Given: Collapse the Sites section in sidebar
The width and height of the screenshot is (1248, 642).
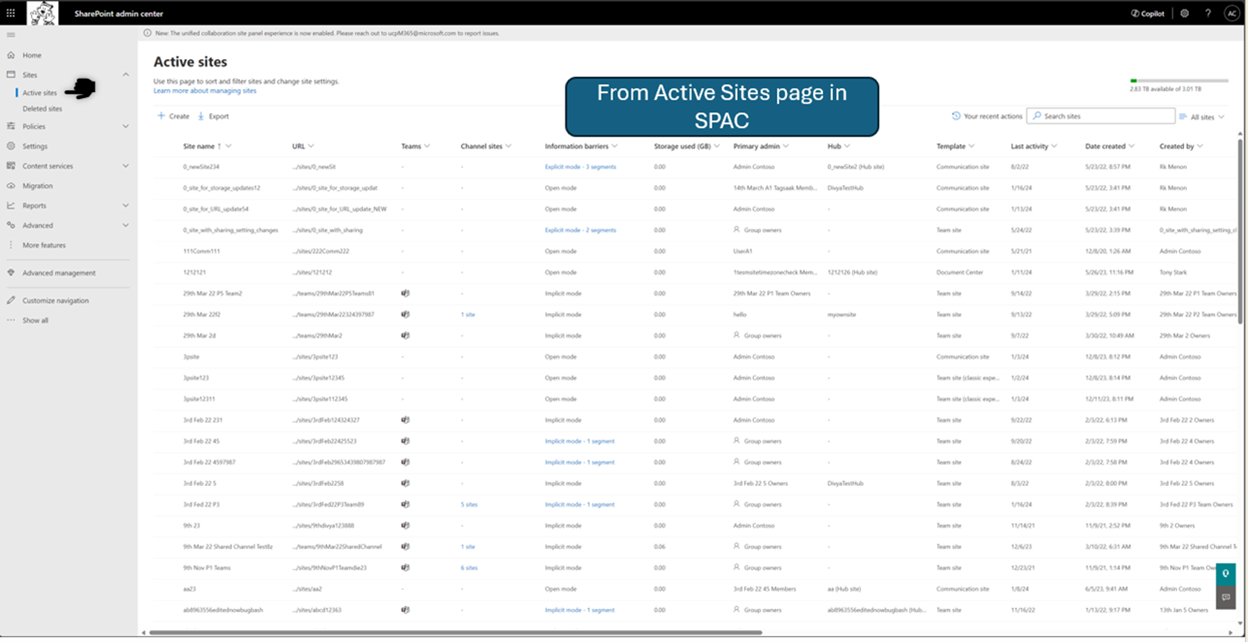Looking at the screenshot, I should [x=125, y=74].
